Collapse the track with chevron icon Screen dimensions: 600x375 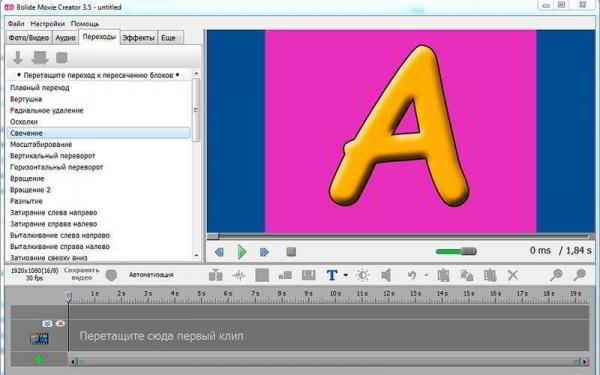pos(47,324)
